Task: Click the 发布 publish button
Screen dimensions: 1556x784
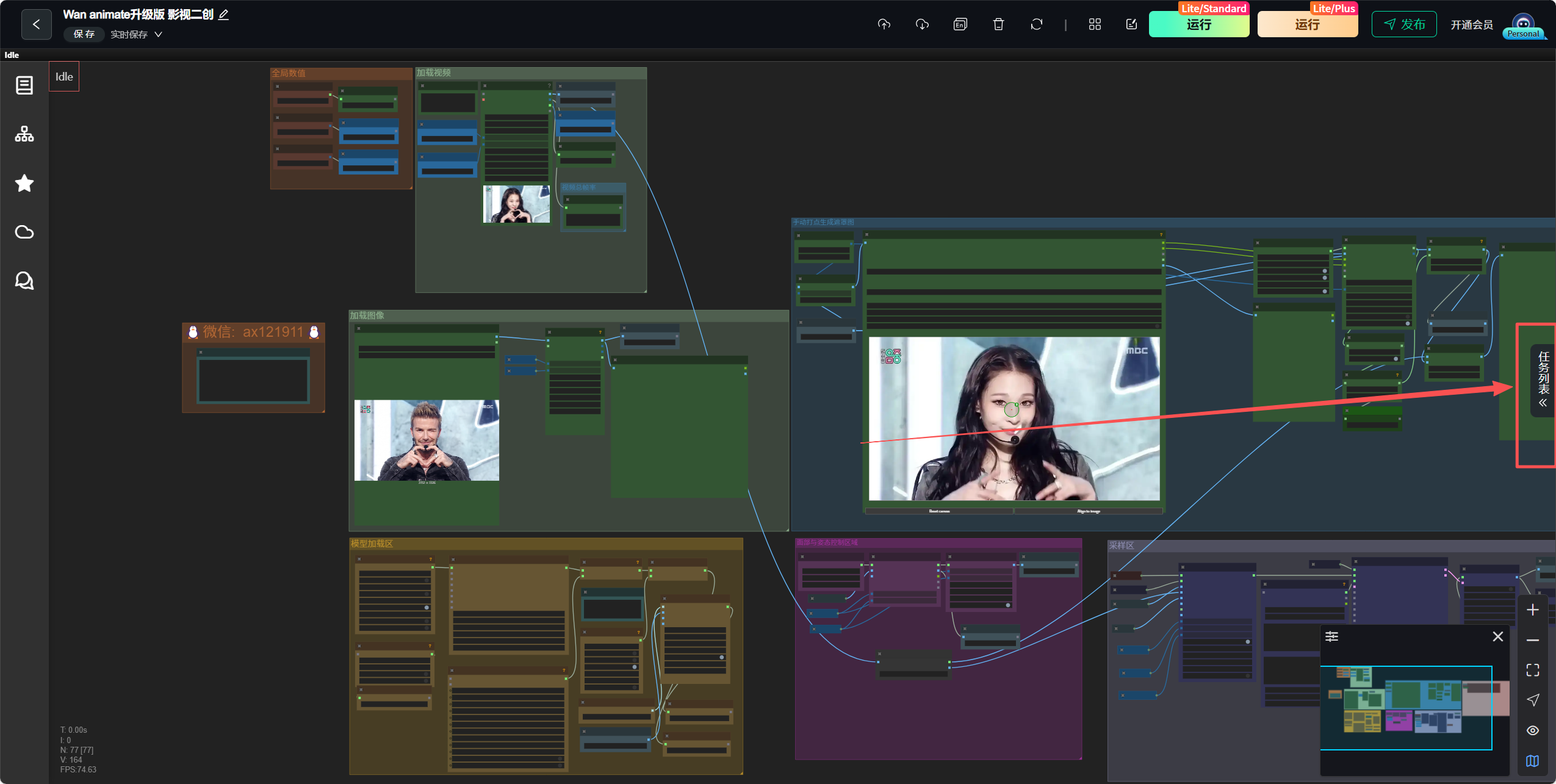Action: [x=1404, y=24]
